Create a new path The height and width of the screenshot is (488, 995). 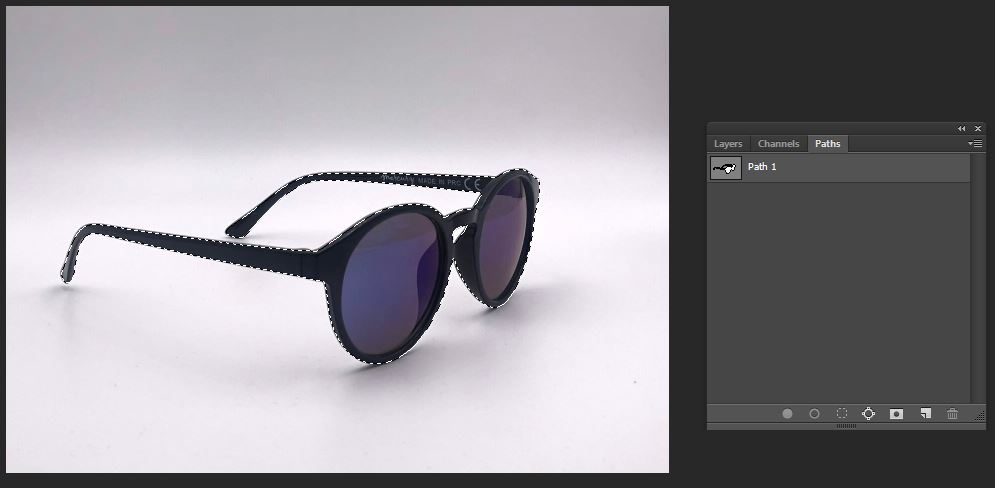pyautogui.click(x=925, y=414)
